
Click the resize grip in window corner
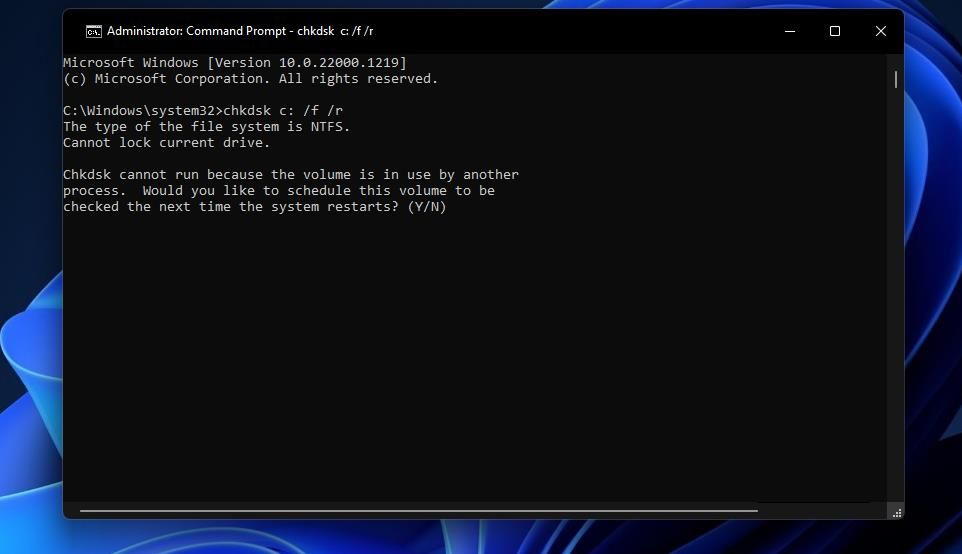point(897,513)
